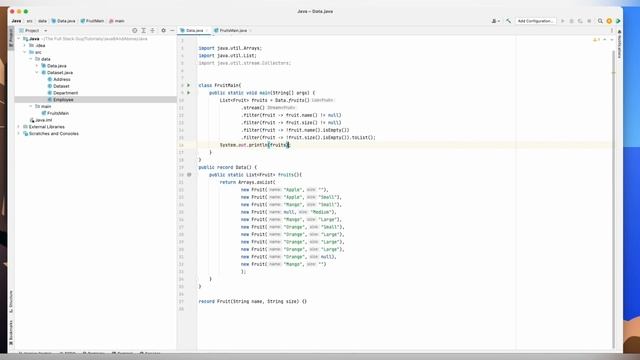Click the run gutter arrow beside class FruitMain
Screen dimensions: 640x360
click(x=189, y=85)
